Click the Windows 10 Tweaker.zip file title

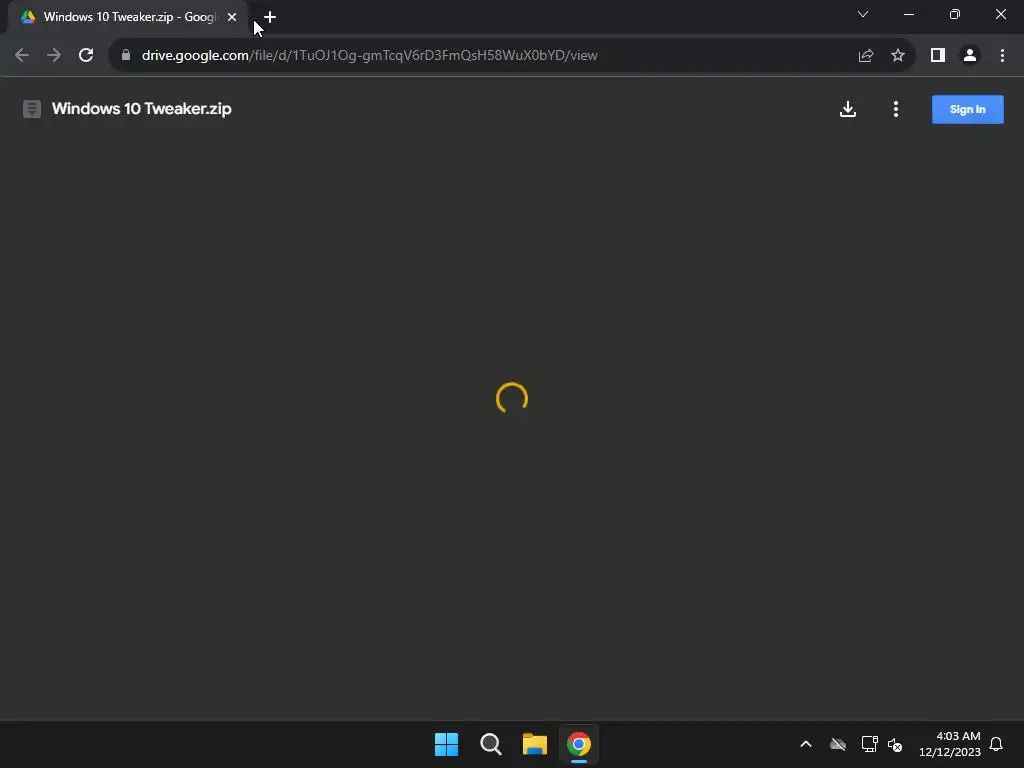[142, 108]
